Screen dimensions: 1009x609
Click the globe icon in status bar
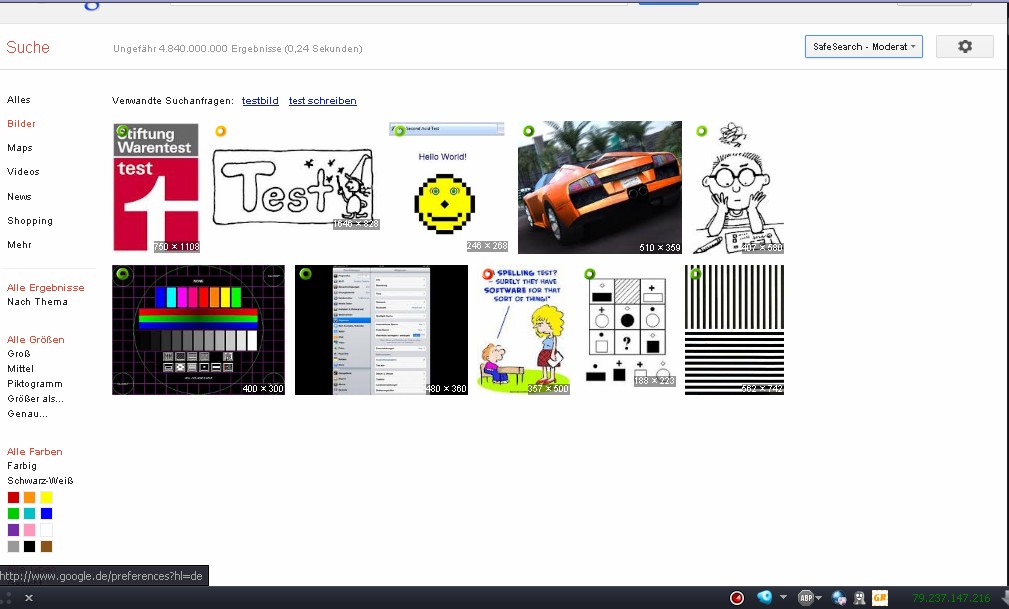point(838,598)
